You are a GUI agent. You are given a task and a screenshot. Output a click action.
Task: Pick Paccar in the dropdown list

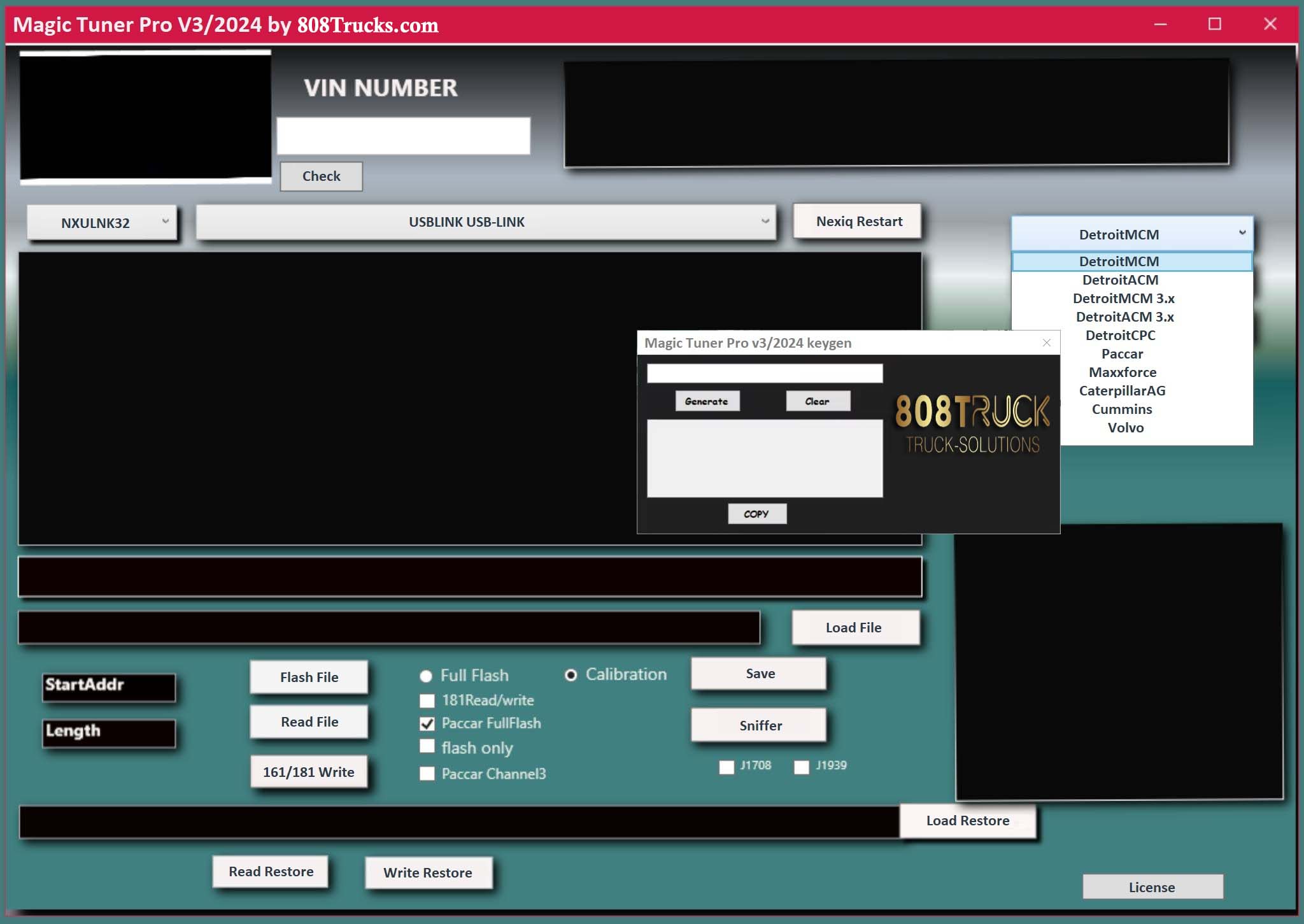[x=1121, y=354]
